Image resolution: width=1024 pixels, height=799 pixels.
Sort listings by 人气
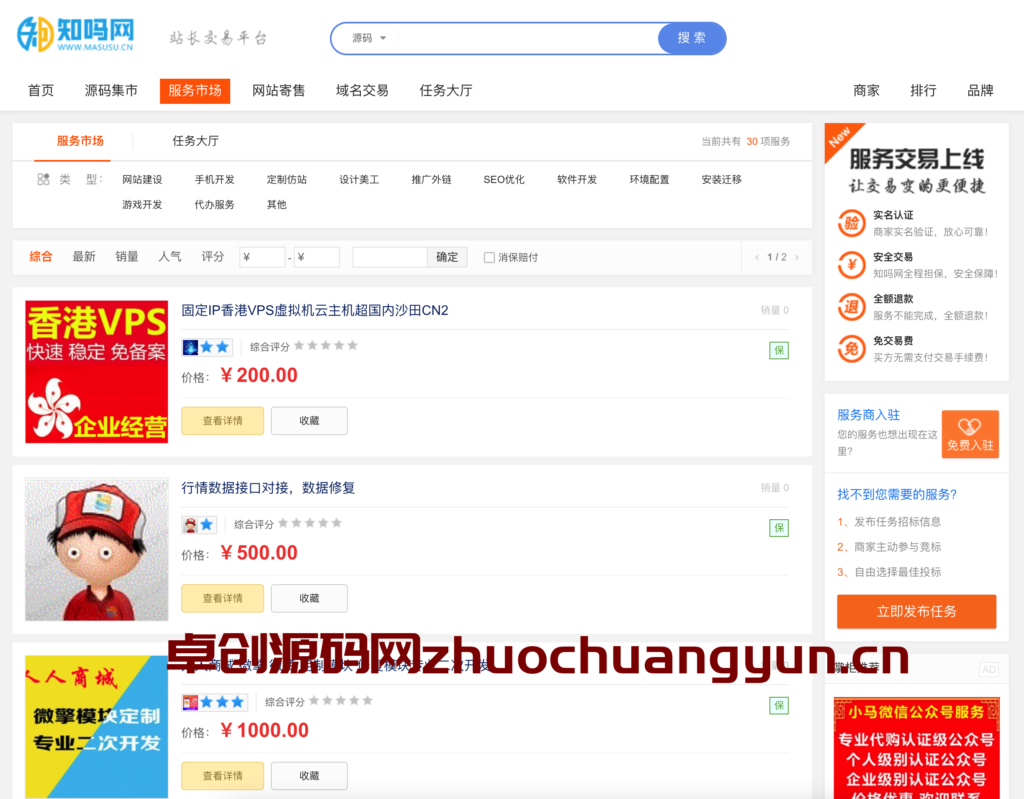(170, 257)
